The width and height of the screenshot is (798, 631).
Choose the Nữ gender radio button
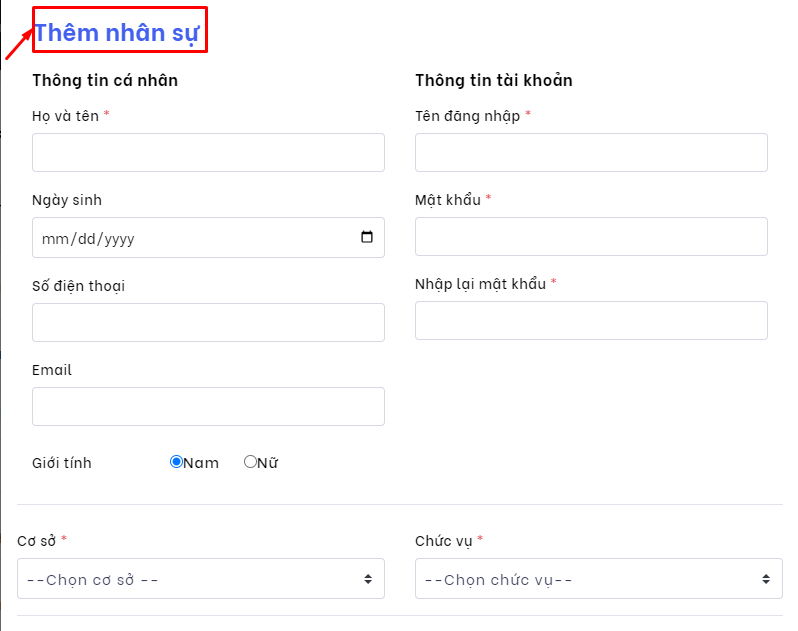[250, 462]
